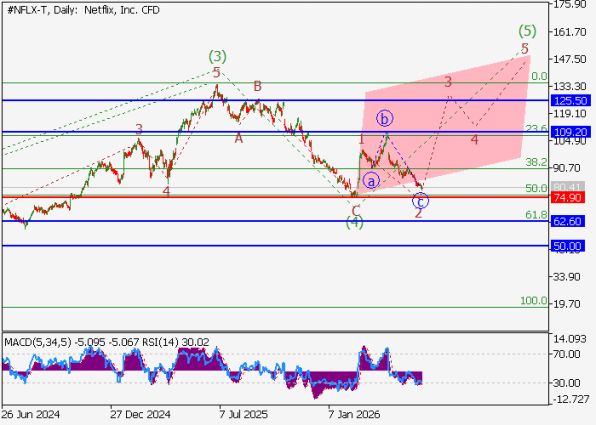
Task: Click the red 74.90 price level label
Action: (x=567, y=197)
